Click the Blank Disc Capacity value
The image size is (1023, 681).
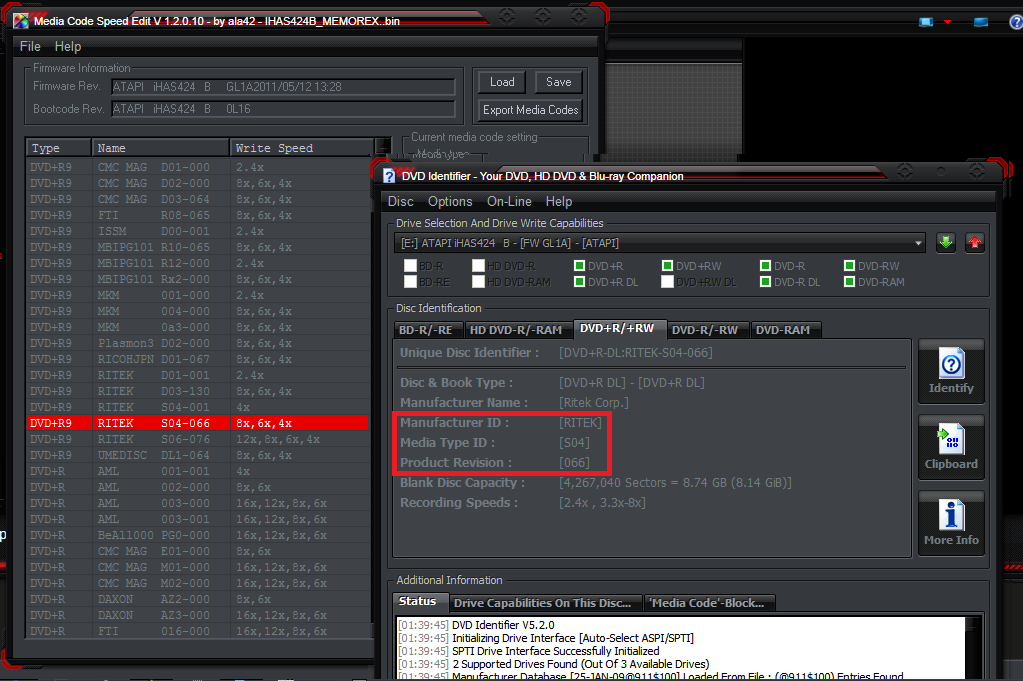675,483
